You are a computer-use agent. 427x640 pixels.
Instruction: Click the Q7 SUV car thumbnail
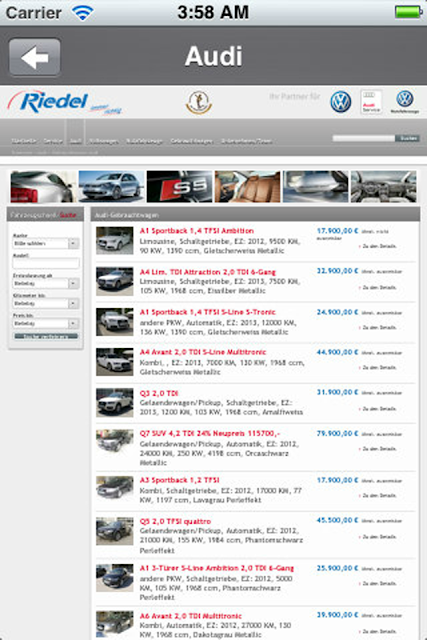(115, 441)
